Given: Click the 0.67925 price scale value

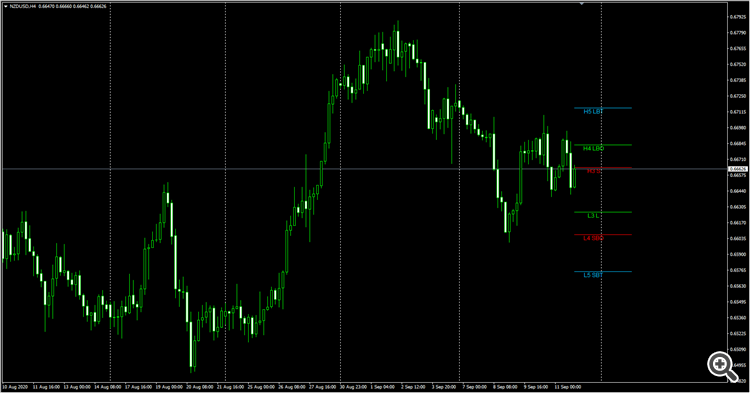Looking at the screenshot, I should (738, 17).
